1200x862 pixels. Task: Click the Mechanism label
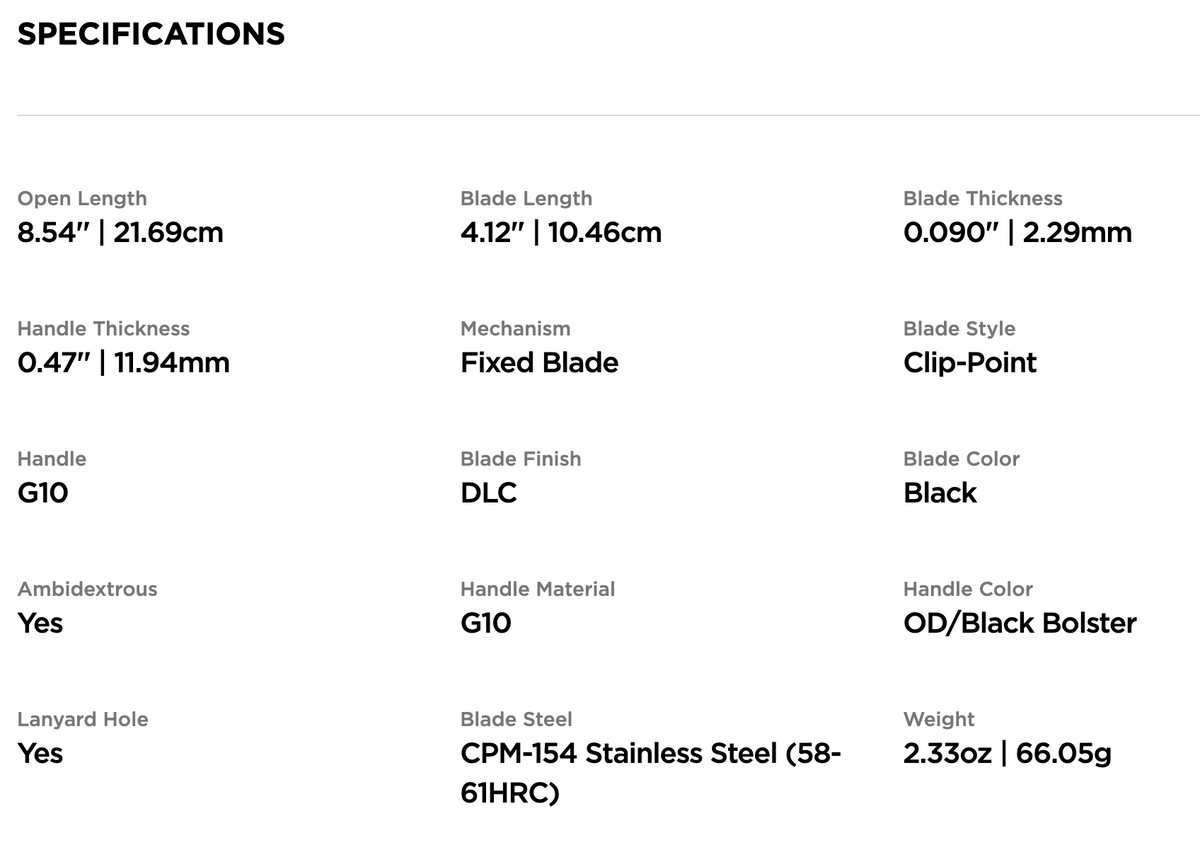click(x=515, y=329)
